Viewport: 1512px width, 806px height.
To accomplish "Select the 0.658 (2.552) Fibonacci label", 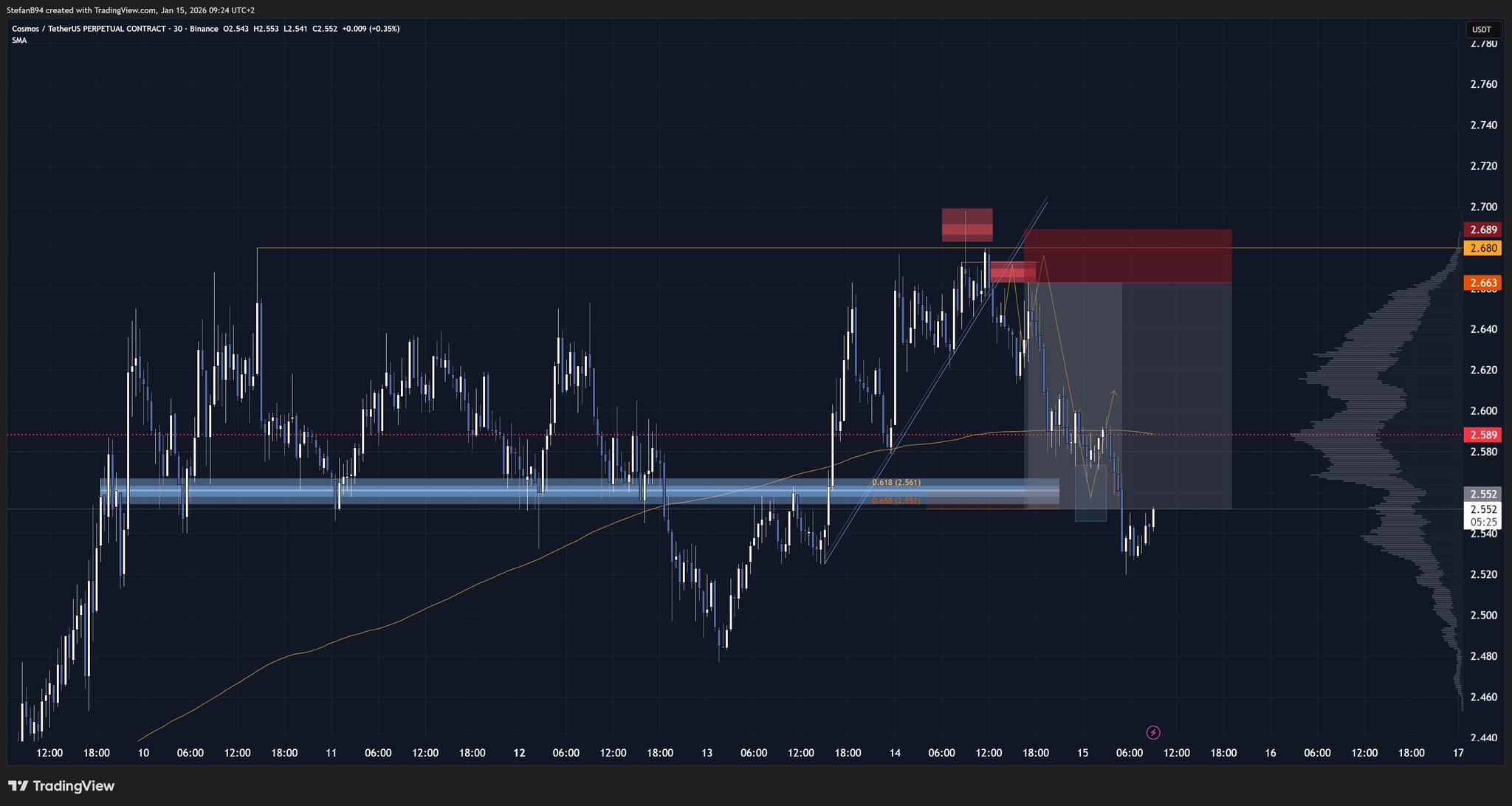I will coord(896,500).
